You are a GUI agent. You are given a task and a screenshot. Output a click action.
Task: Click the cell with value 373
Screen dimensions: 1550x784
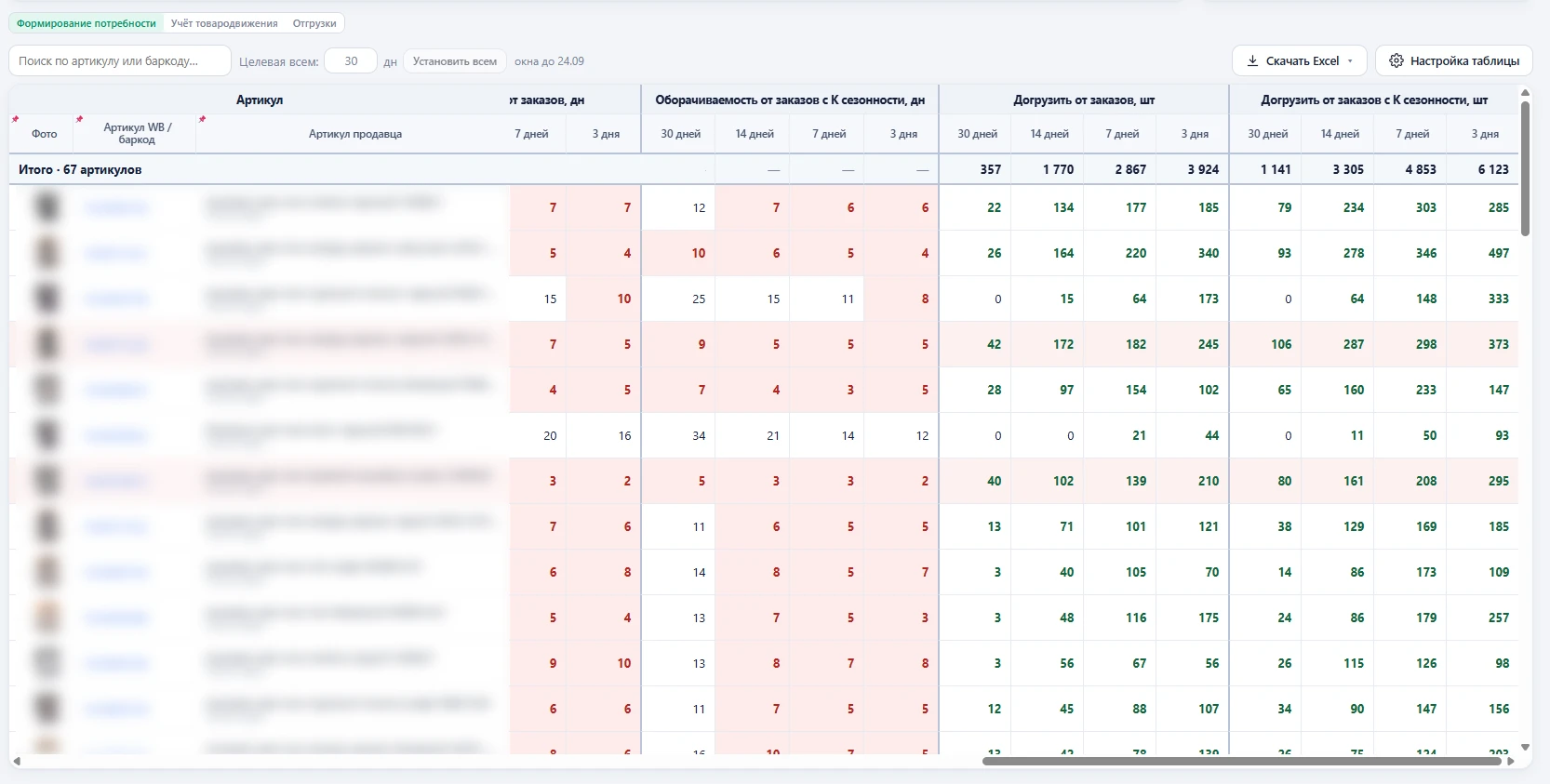point(1483,344)
